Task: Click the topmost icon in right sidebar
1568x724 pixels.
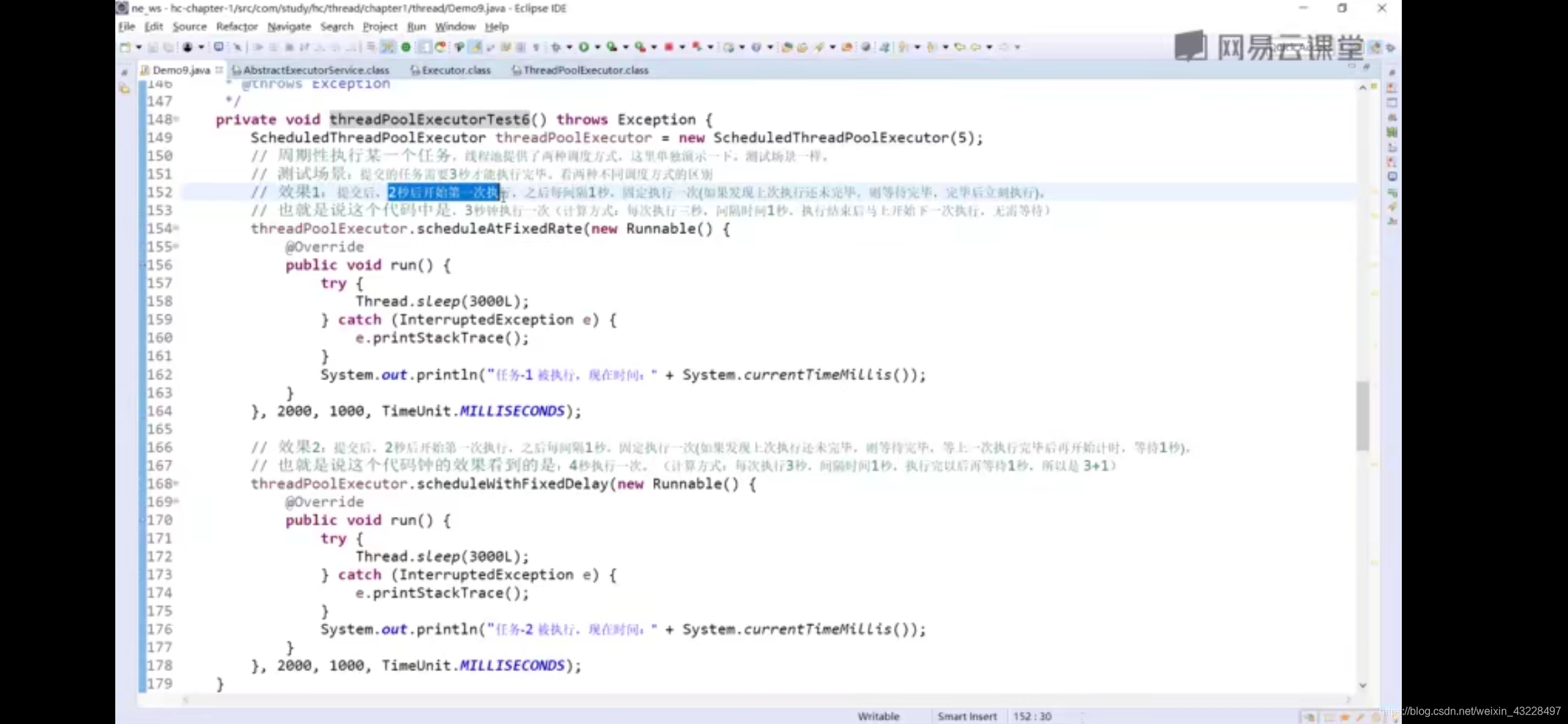Action: [1392, 72]
